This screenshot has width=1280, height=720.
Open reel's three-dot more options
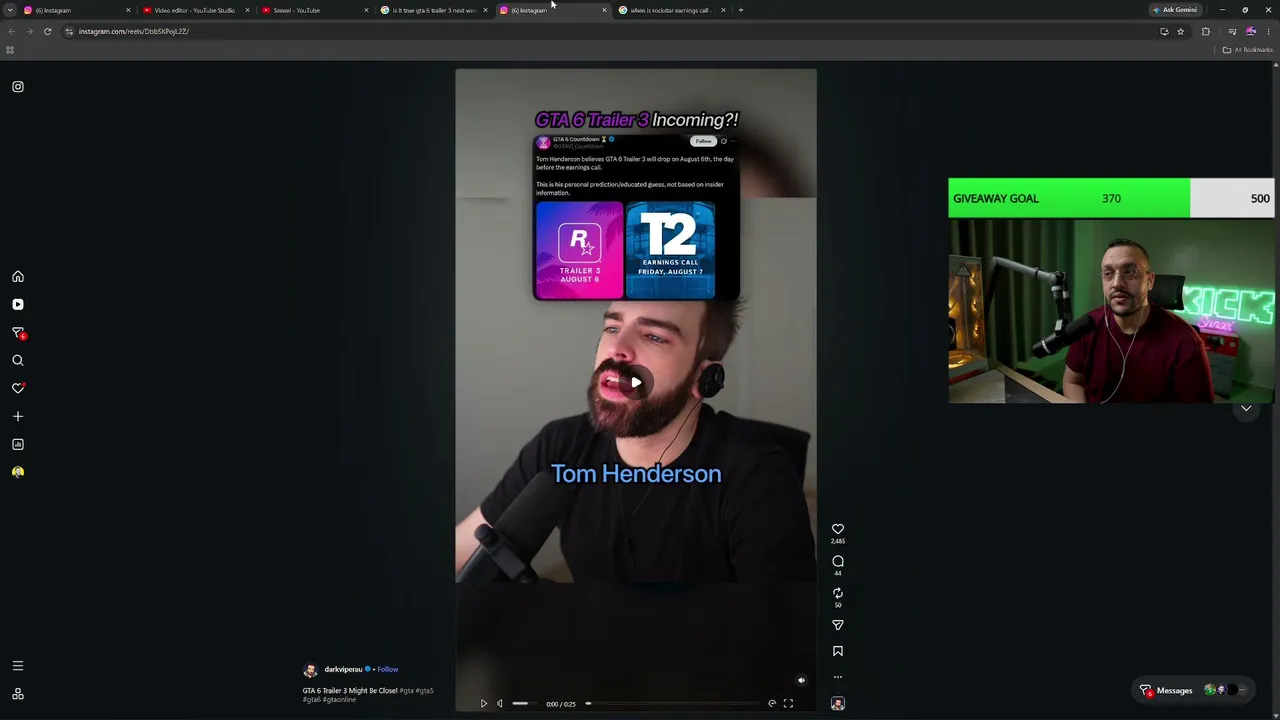[x=838, y=678]
